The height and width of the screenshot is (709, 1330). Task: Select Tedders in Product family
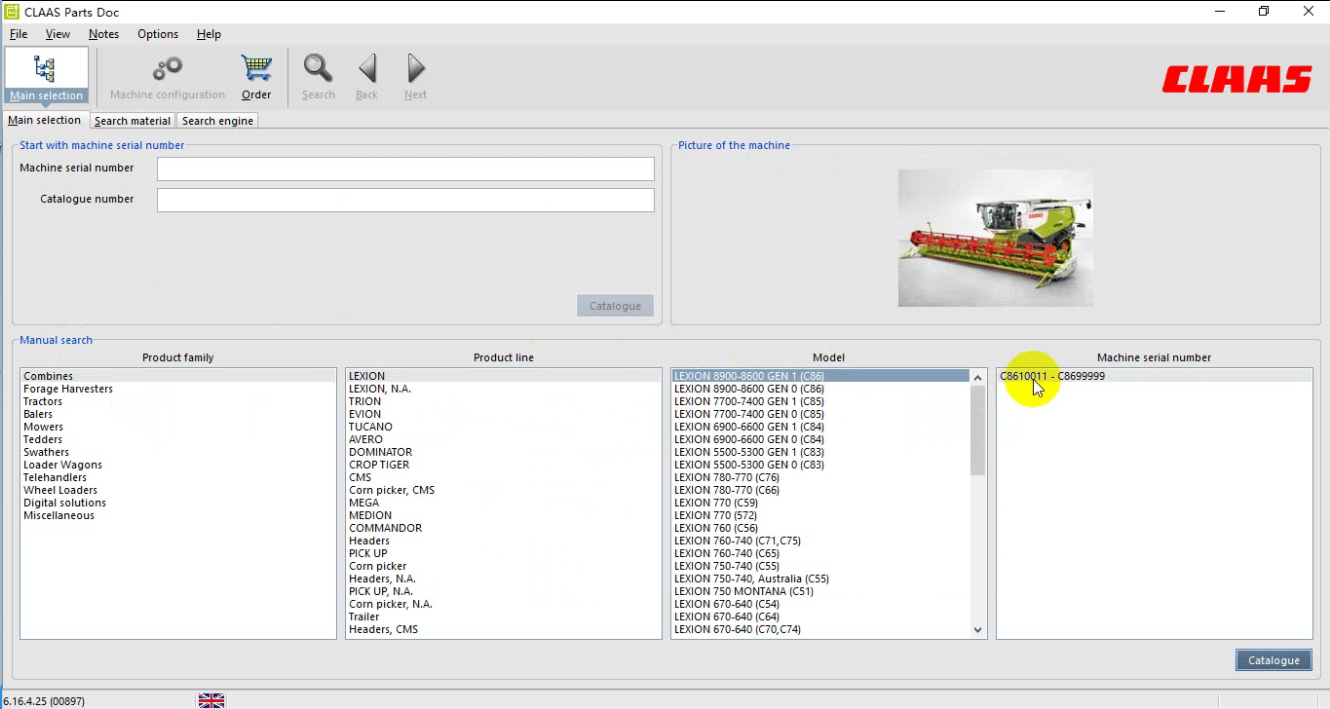[x=178, y=439]
